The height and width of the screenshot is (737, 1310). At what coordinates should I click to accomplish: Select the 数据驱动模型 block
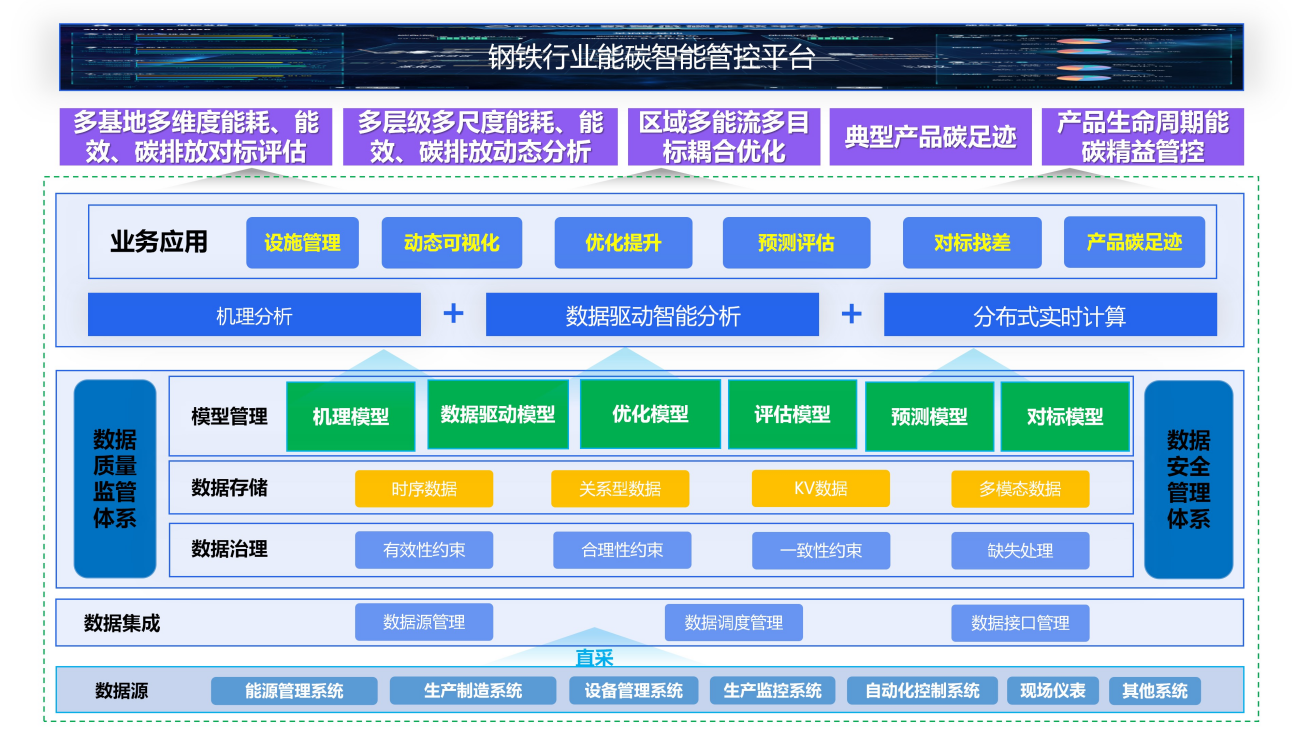point(497,415)
